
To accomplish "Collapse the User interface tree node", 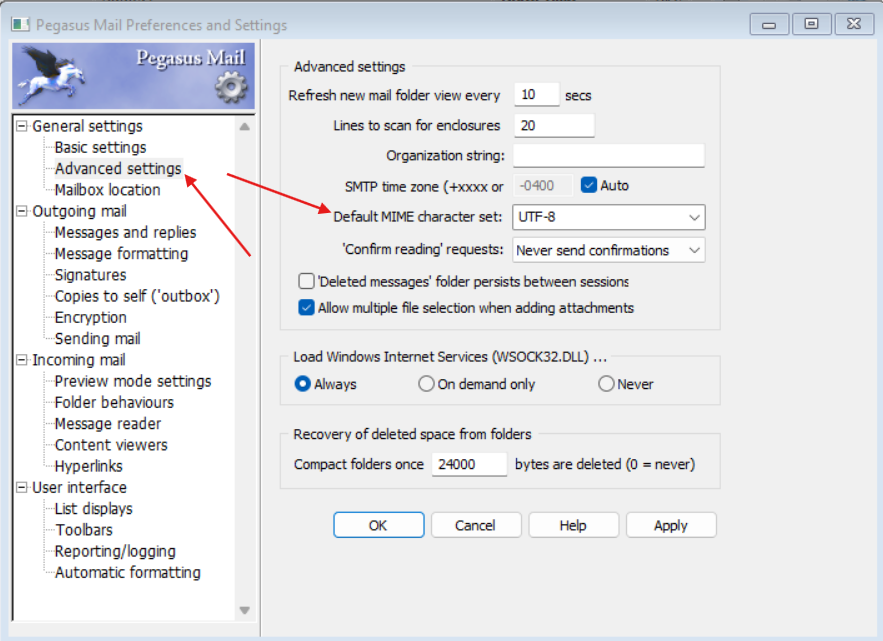I will point(22,488).
